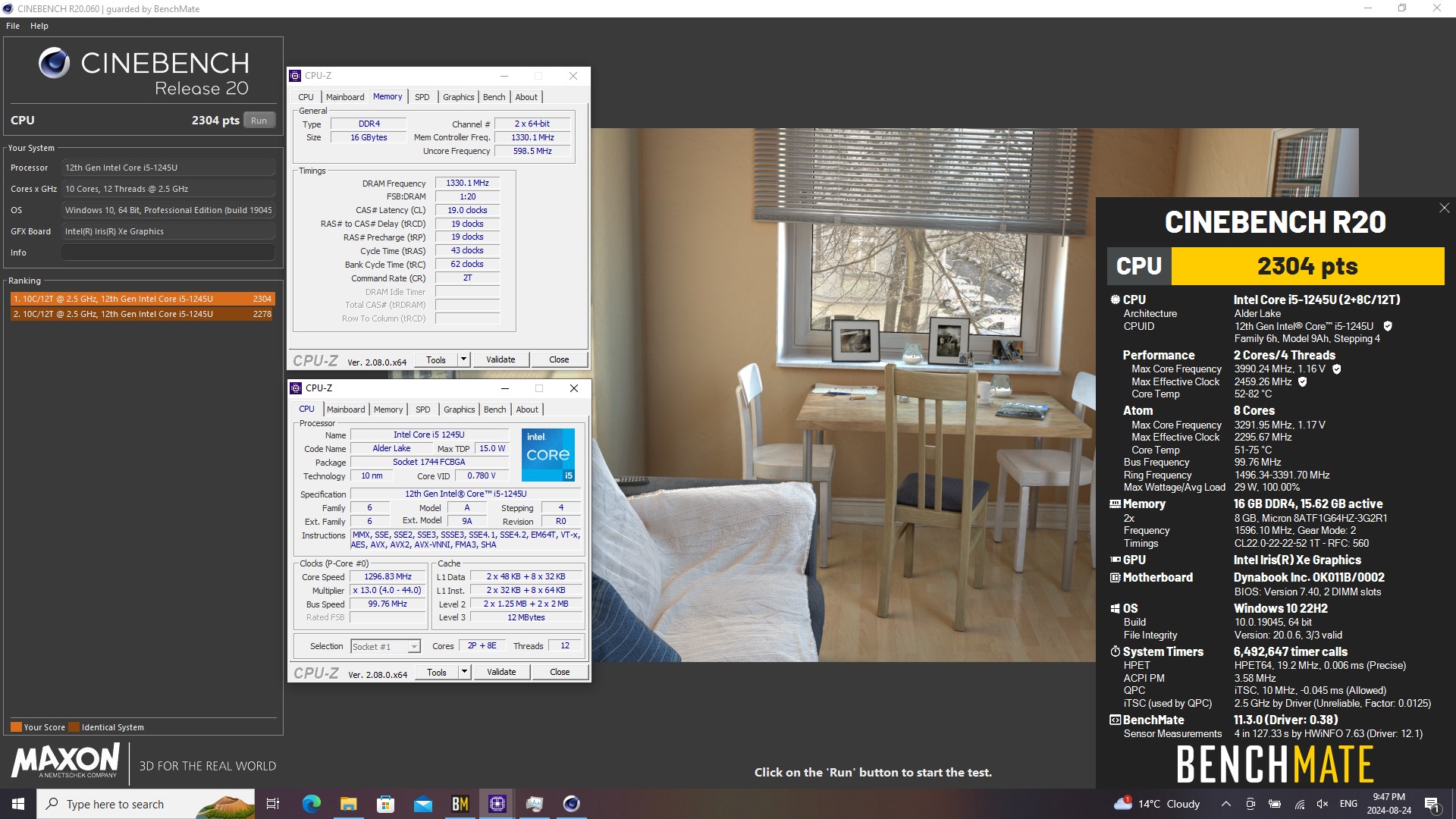Switch to Mainboard tab in lower CPU-Z window

(x=346, y=409)
